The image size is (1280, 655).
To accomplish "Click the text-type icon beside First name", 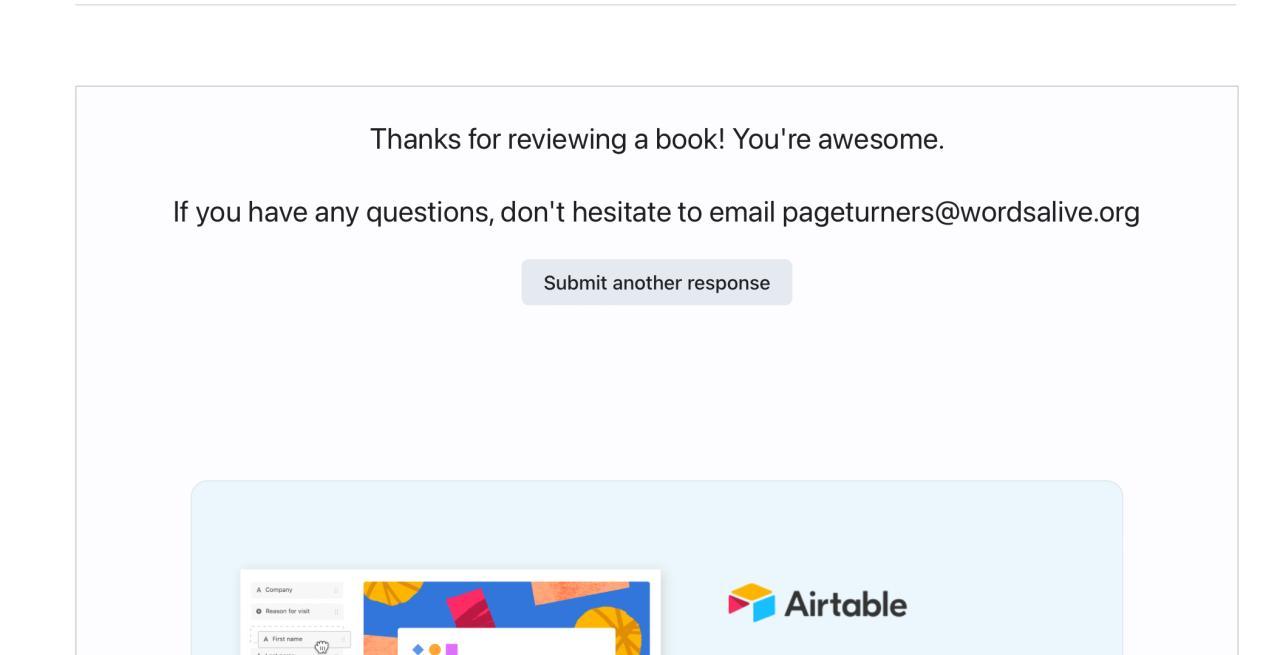I will [x=265, y=638].
